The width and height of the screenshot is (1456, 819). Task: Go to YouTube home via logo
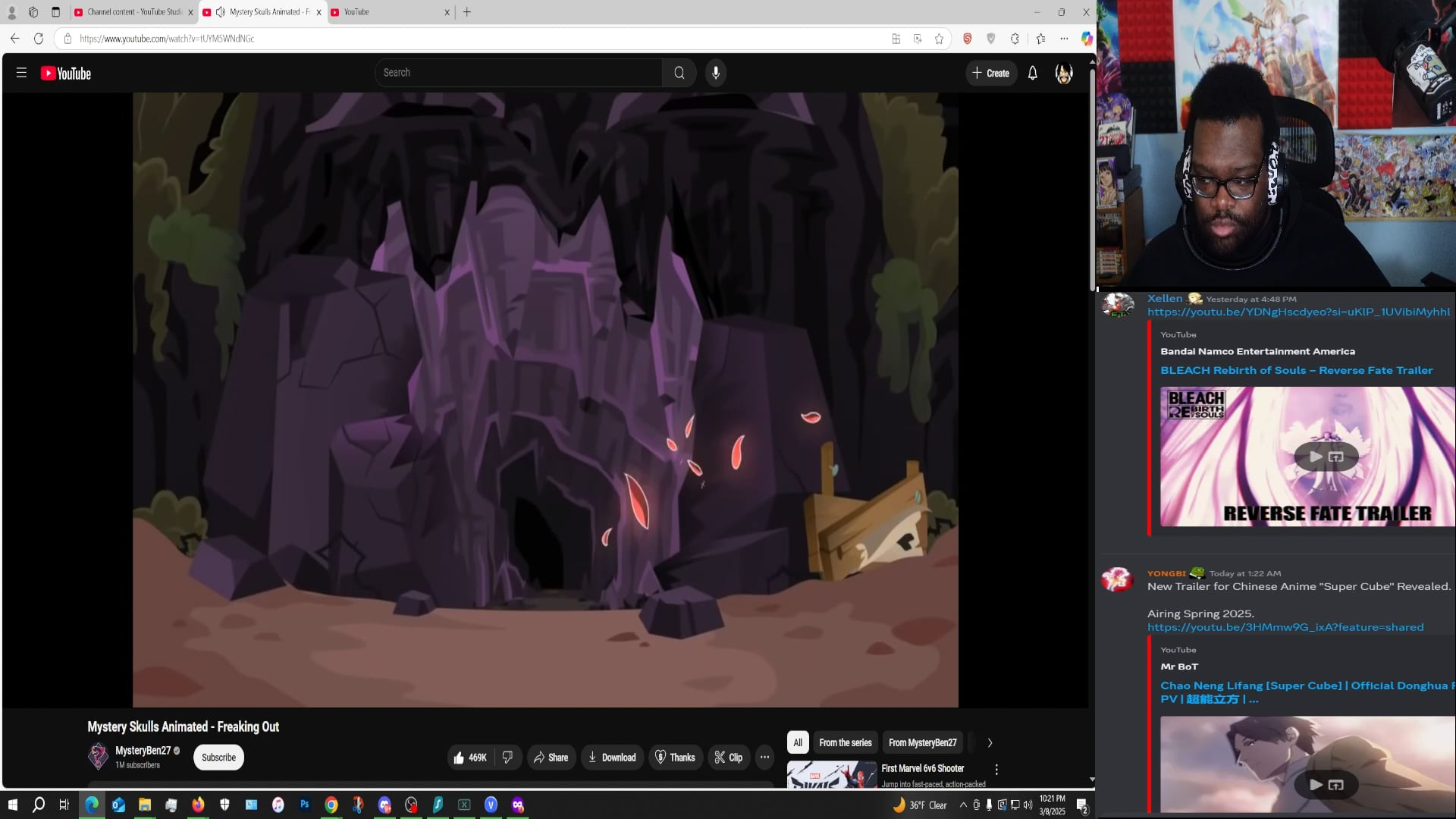coord(66,74)
